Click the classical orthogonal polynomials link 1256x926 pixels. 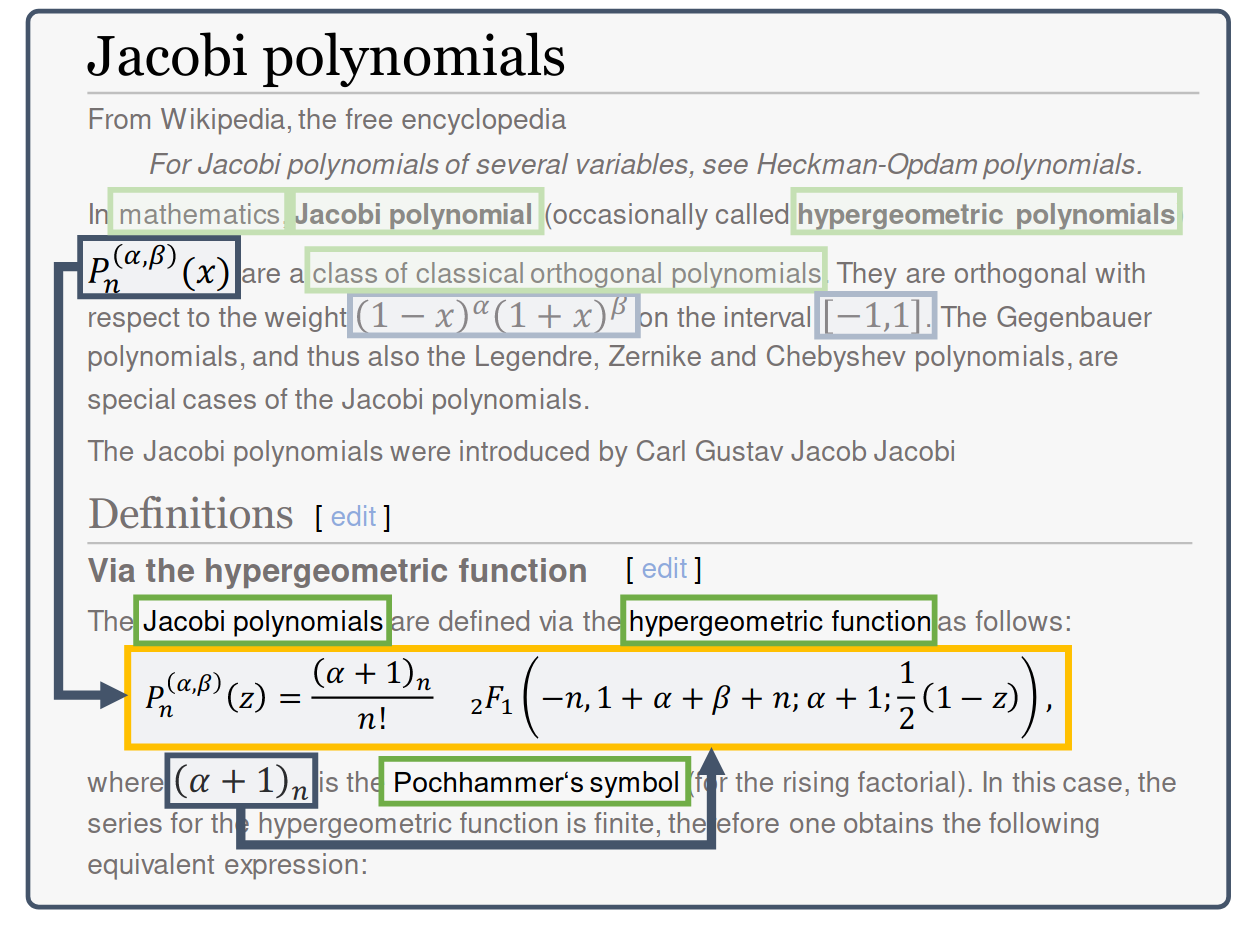(x=566, y=273)
